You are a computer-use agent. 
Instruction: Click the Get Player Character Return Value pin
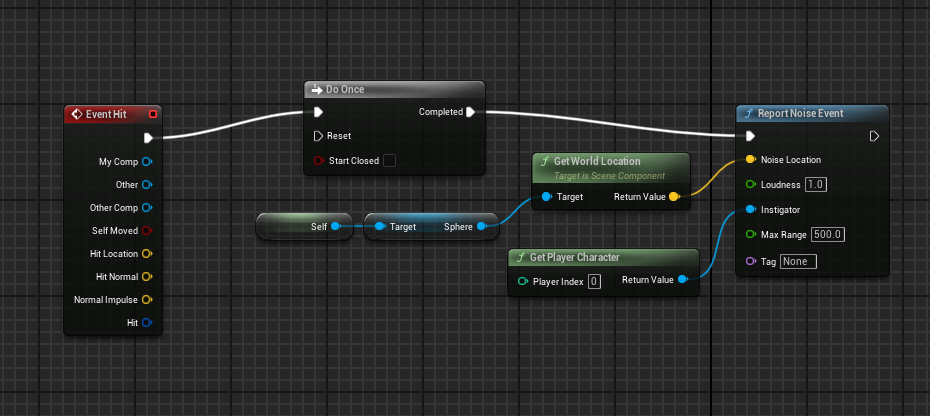pos(682,281)
